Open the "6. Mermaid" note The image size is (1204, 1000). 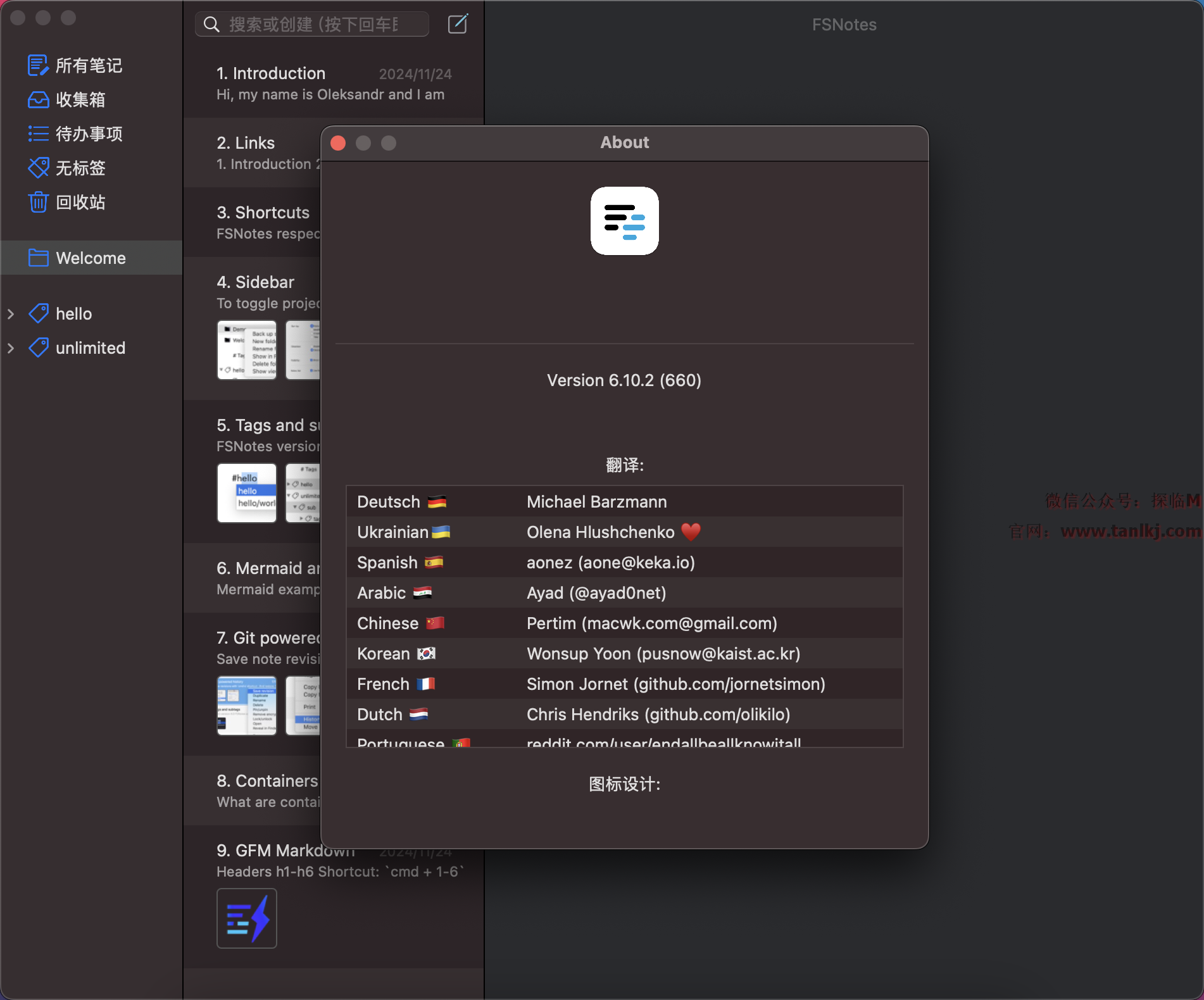(x=252, y=578)
